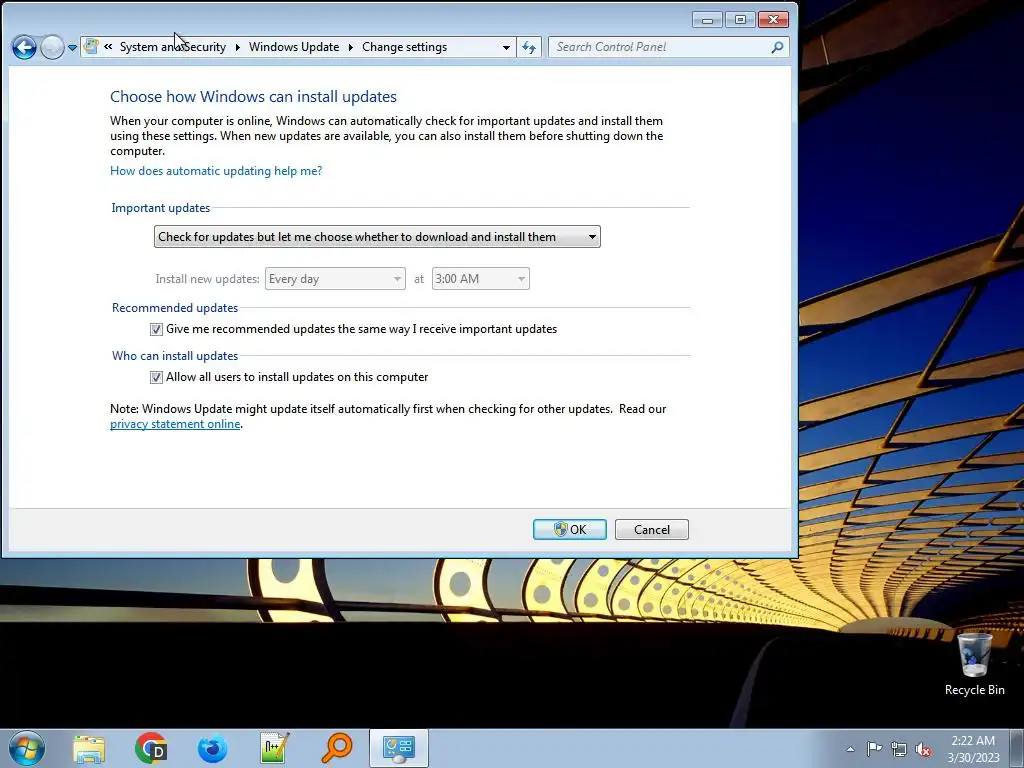Screen dimensions: 1024x768
Task: Expand arrow after Windows Update breadcrumb
Action: [x=351, y=47]
